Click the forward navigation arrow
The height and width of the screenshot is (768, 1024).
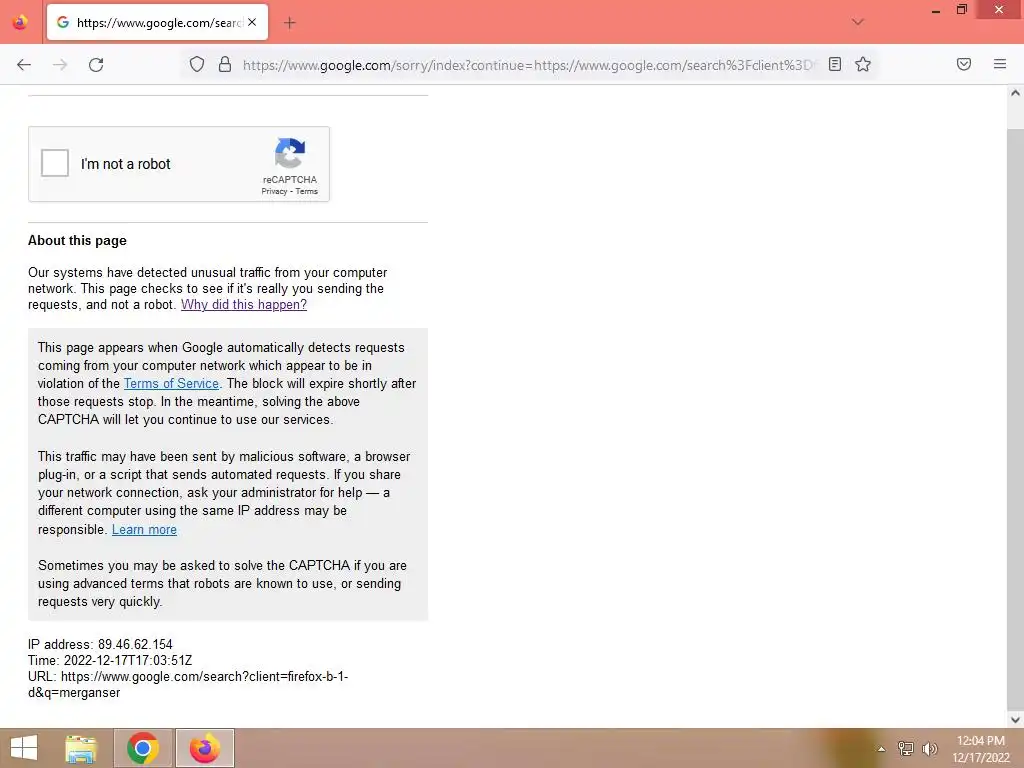pos(60,65)
